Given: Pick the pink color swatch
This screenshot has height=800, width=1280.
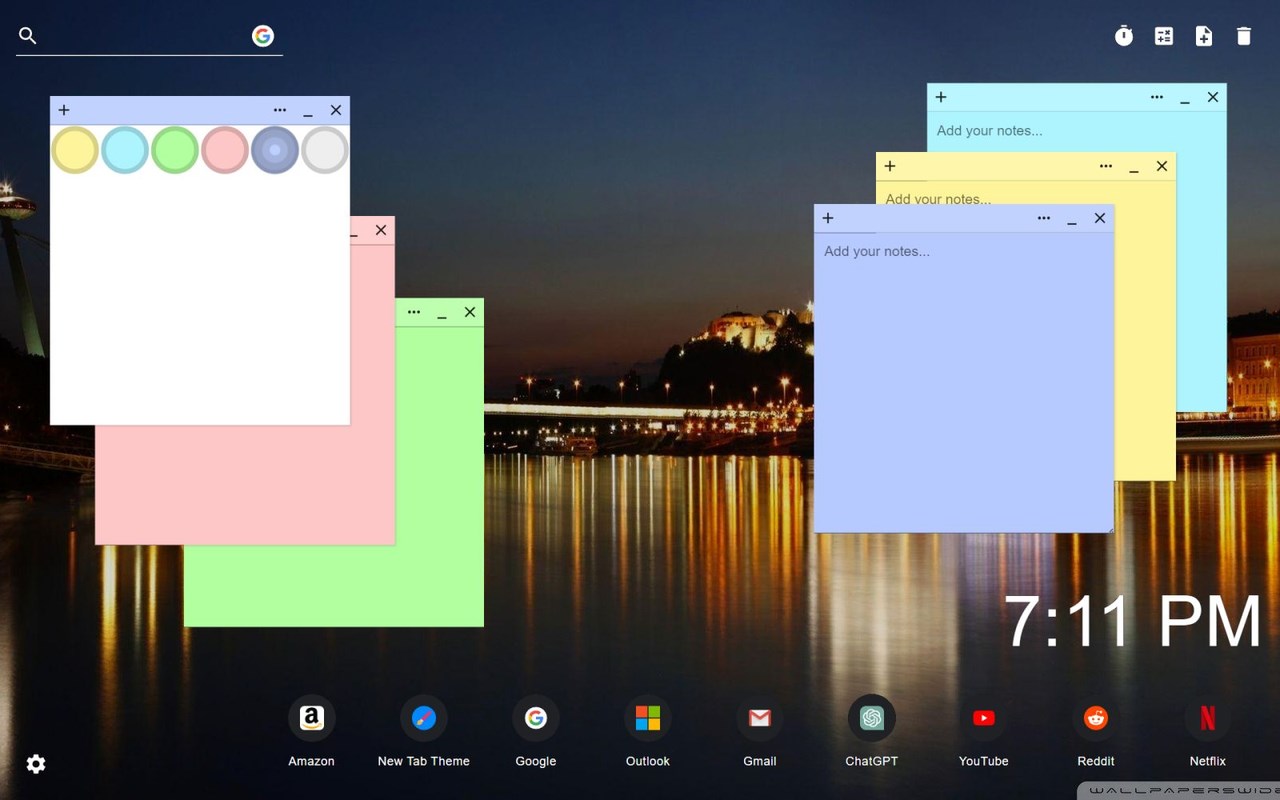Looking at the screenshot, I should click(225, 150).
